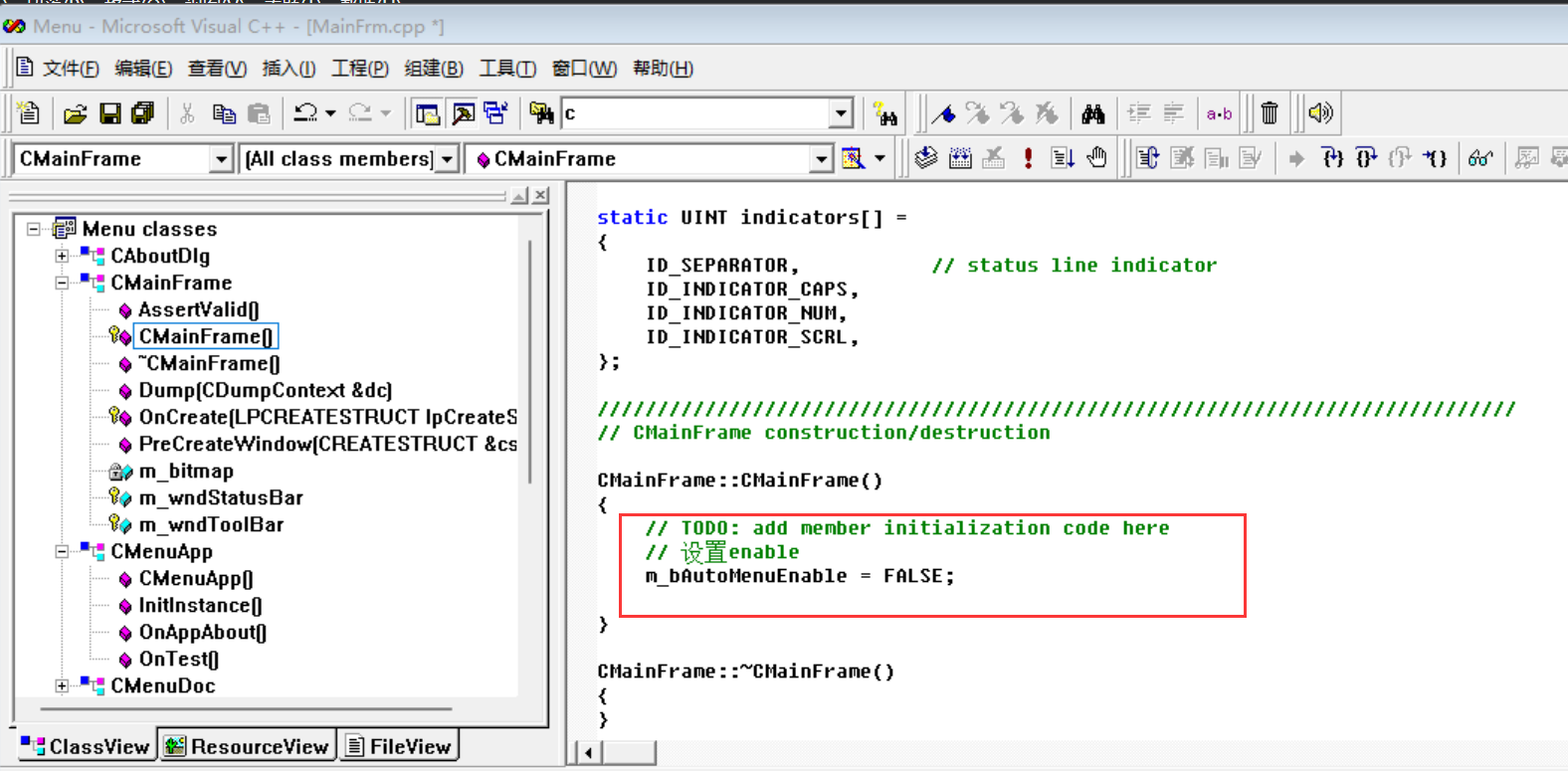
Task: Copy selection with the Copy icon
Action: click(x=225, y=113)
